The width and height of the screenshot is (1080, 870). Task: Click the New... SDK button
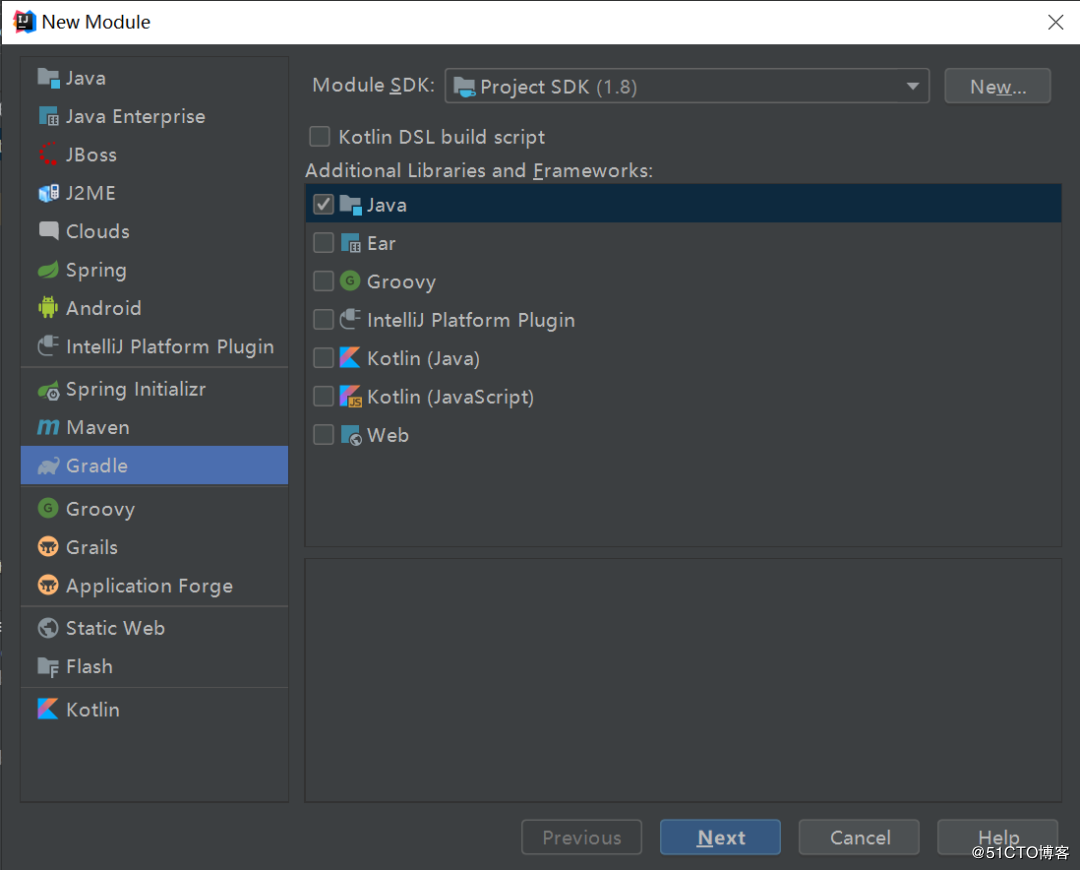(x=997, y=86)
